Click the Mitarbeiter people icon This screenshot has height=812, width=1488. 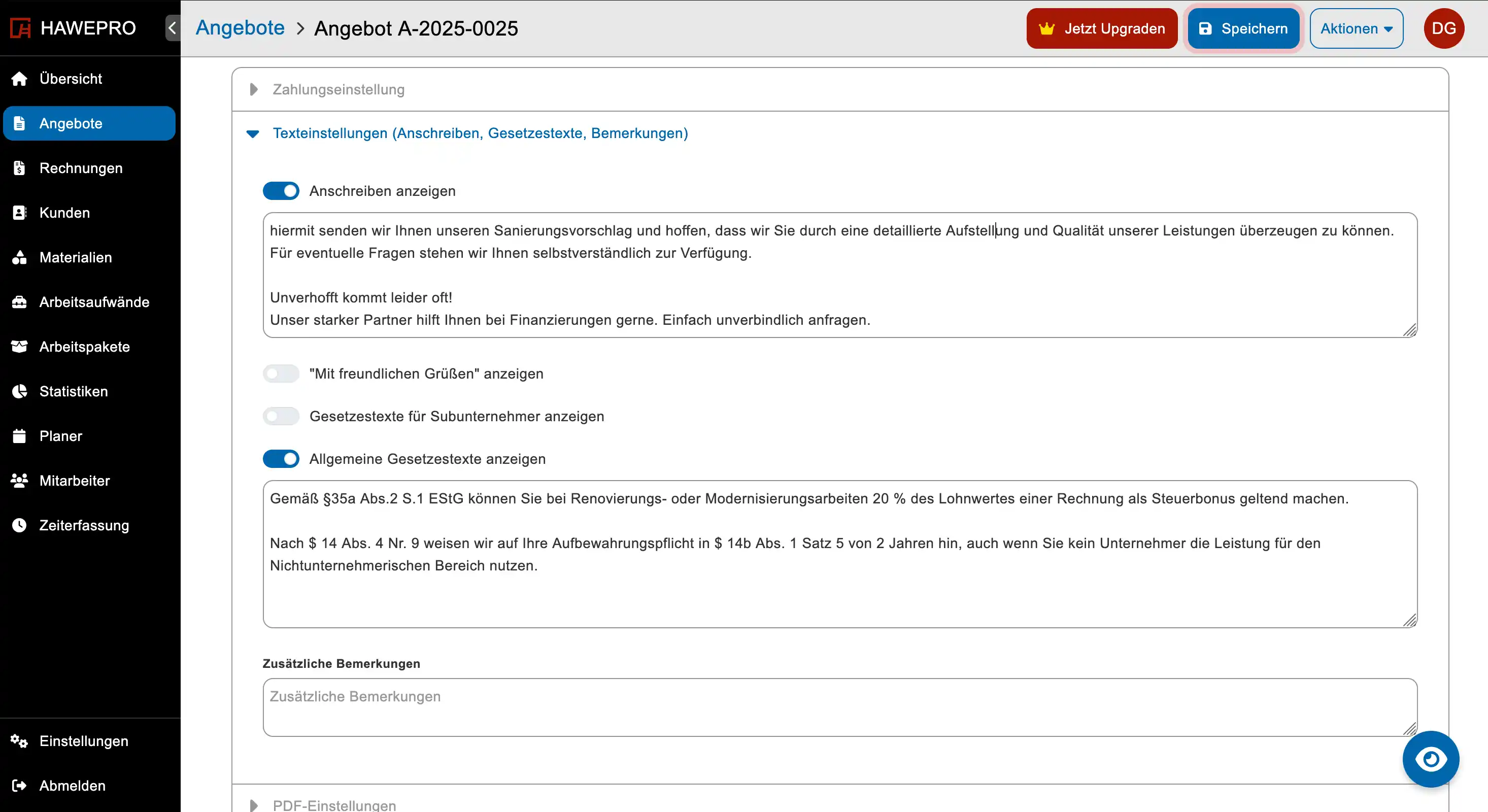pyautogui.click(x=19, y=481)
